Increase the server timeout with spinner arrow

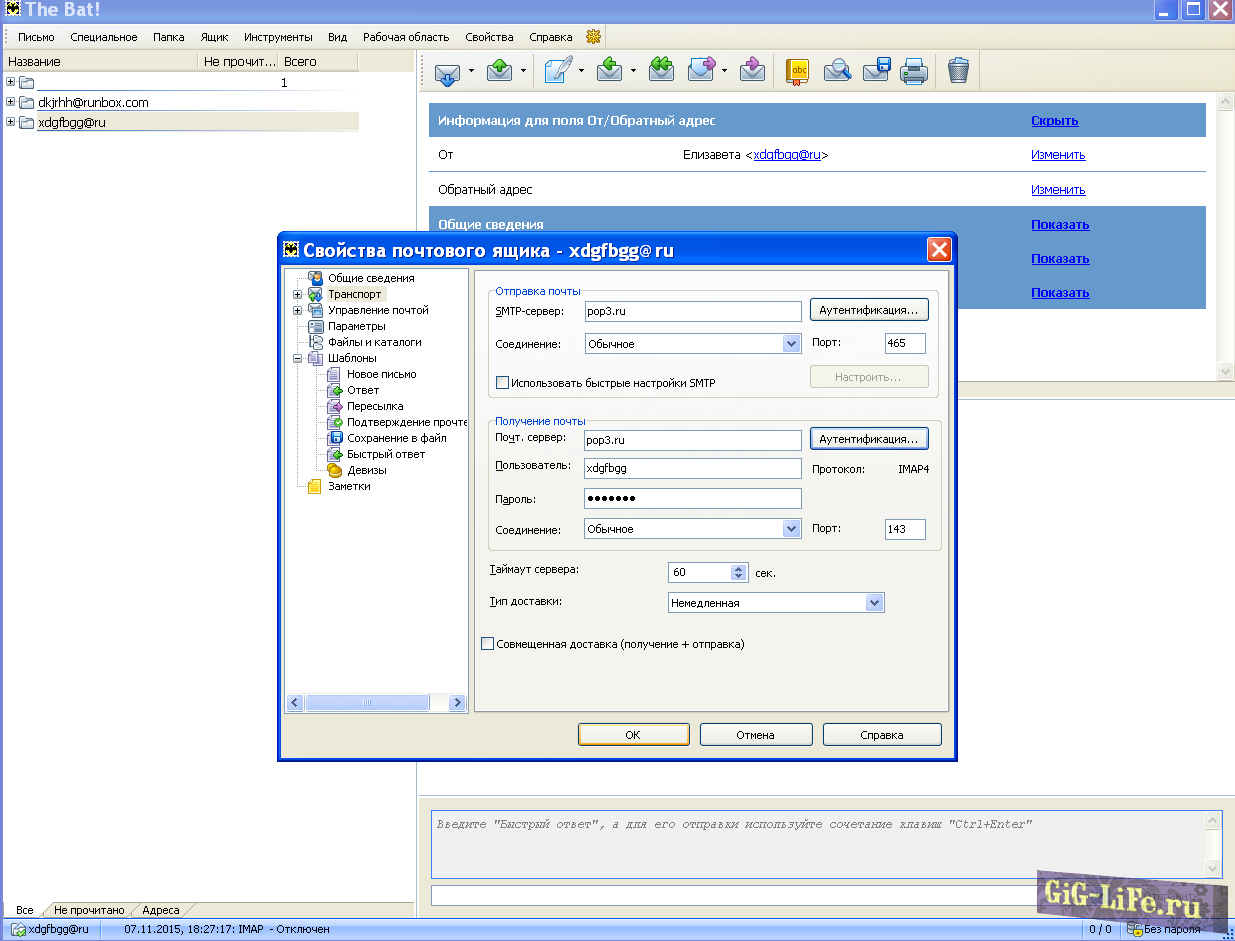coord(739,569)
